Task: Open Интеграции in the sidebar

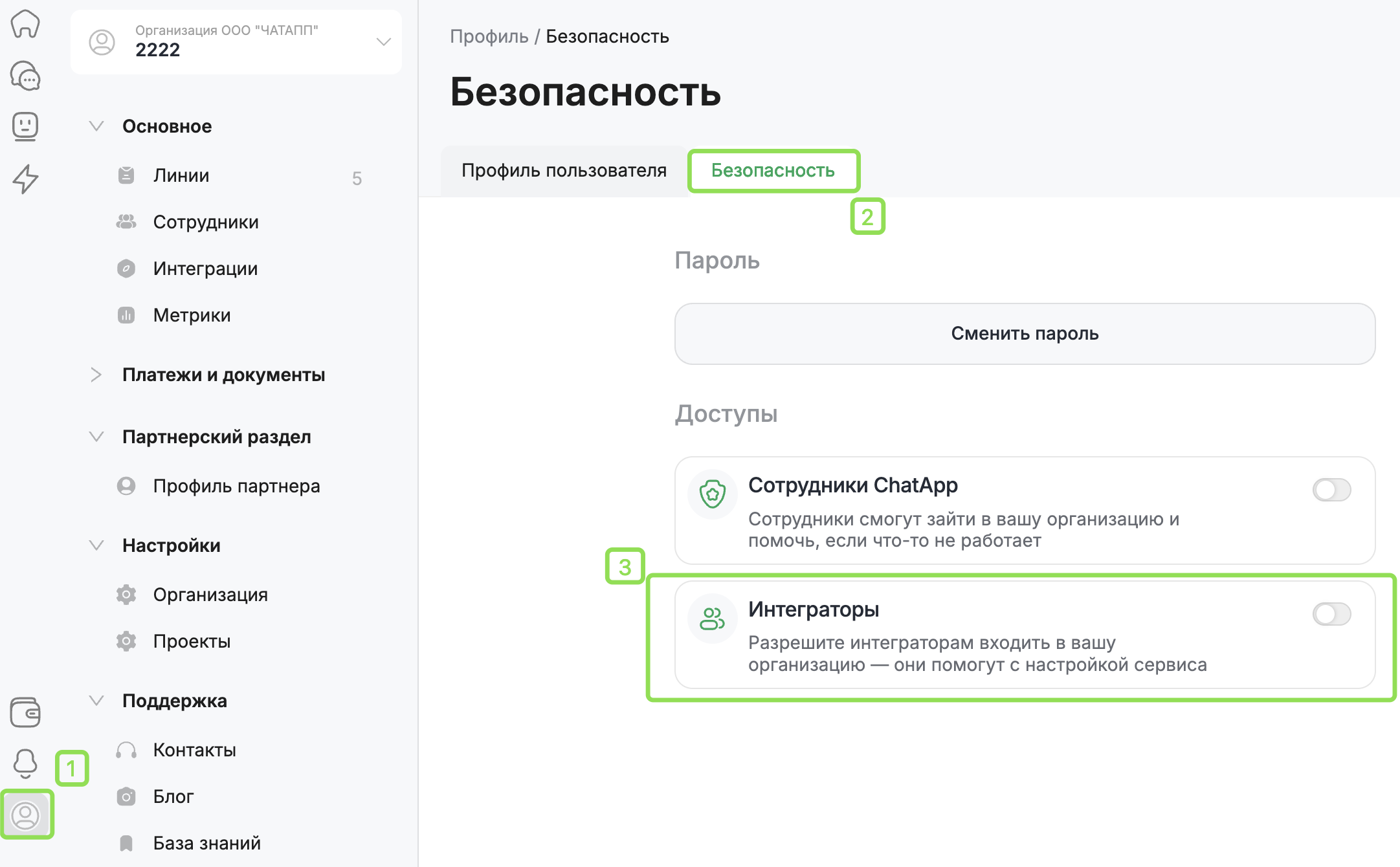Action: 205,269
